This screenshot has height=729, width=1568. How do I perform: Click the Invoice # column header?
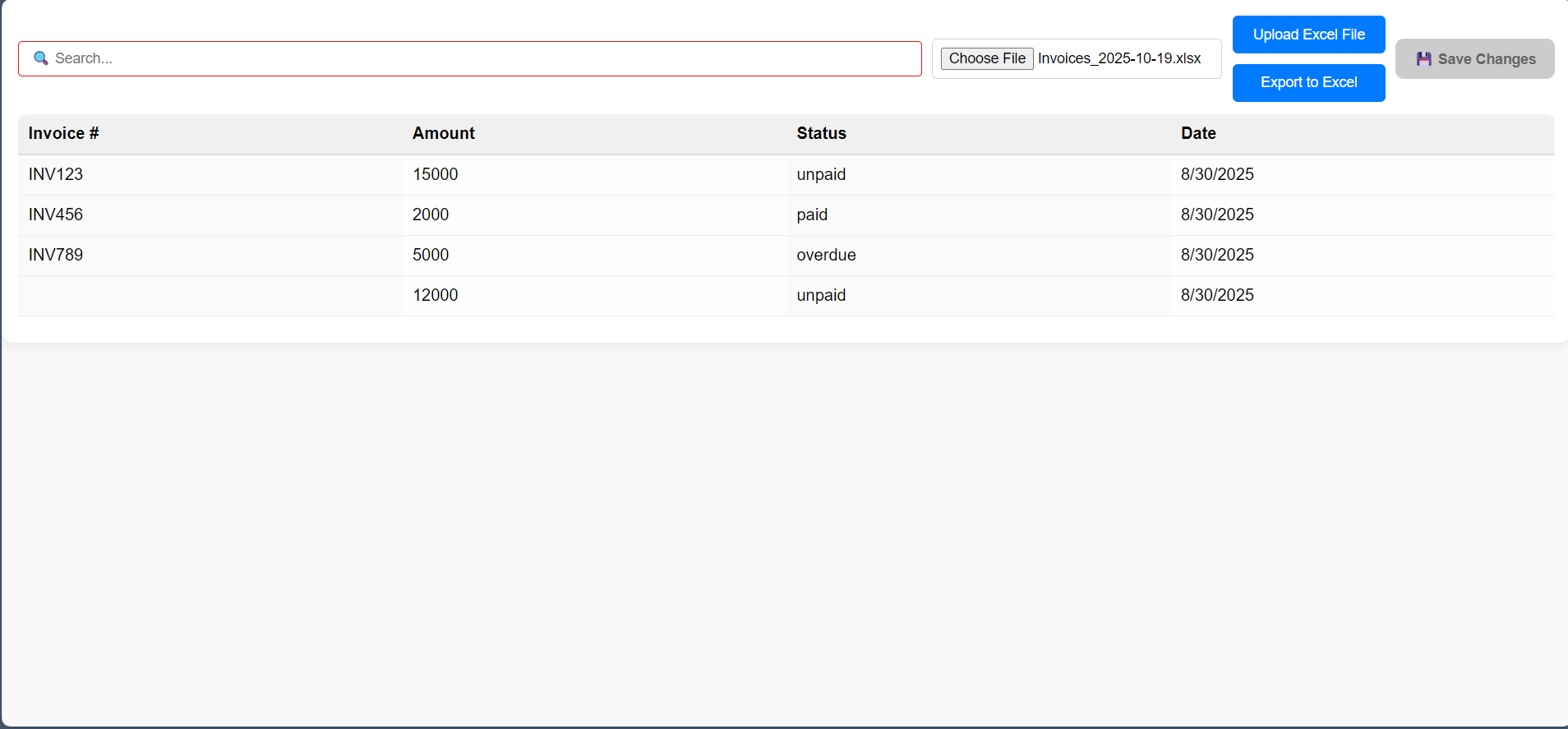(x=63, y=133)
